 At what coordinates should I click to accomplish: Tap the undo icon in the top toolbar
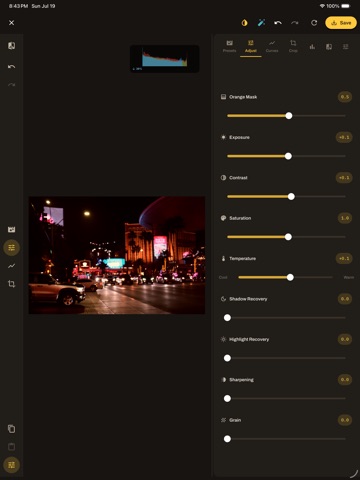[x=278, y=23]
